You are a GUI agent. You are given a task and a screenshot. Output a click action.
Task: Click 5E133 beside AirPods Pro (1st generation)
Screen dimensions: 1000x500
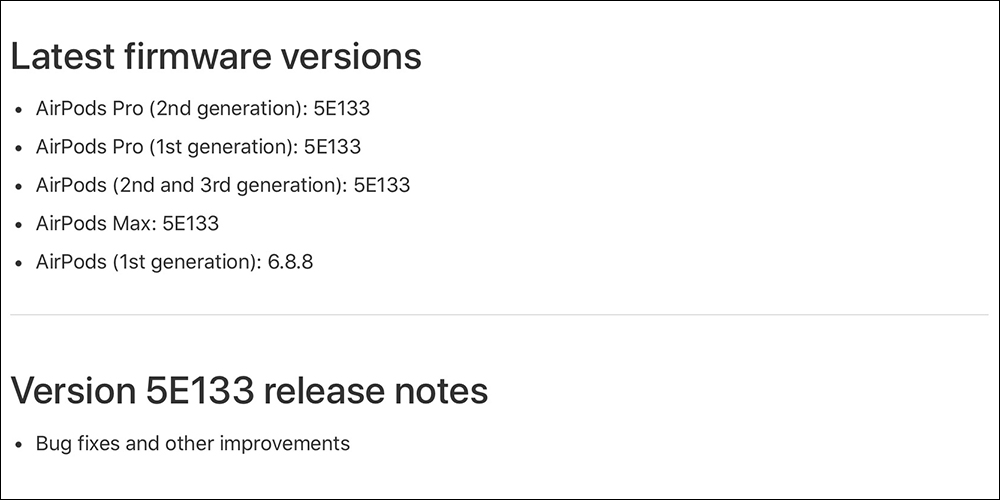[x=332, y=147]
